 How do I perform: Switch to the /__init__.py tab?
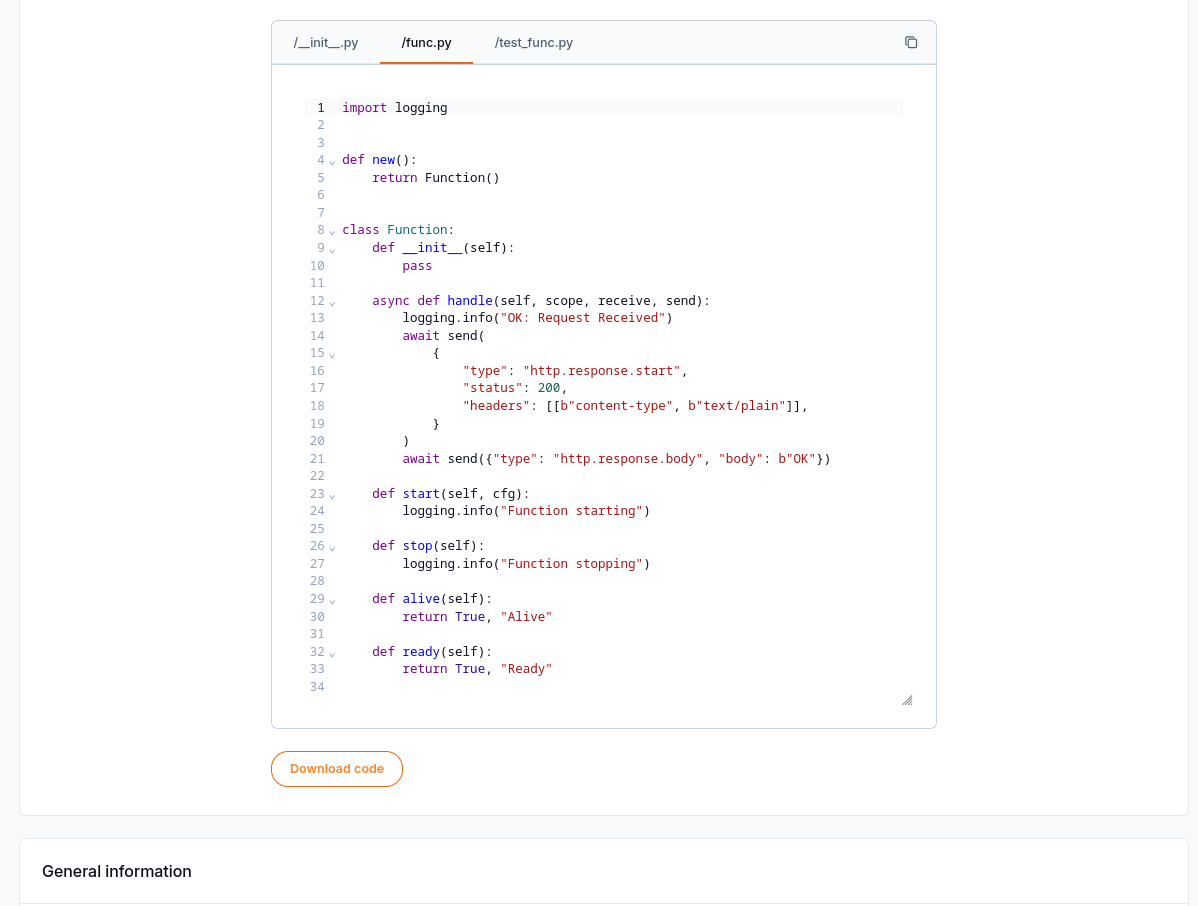(325, 43)
